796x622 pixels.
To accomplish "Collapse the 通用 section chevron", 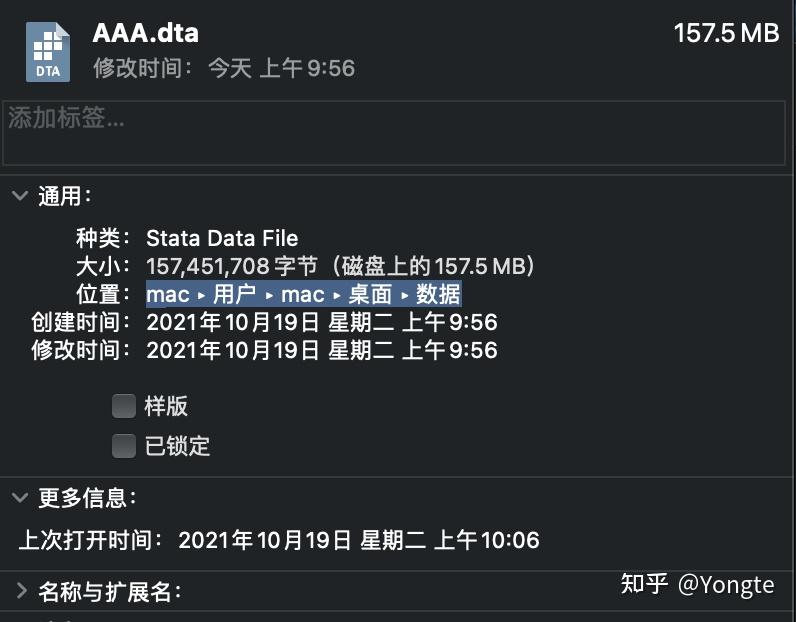I will pos(20,195).
